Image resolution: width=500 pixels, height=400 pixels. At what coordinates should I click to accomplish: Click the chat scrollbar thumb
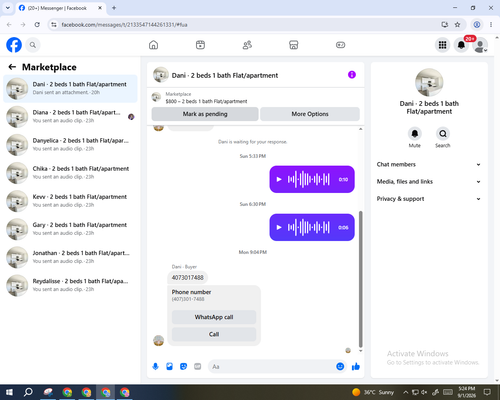tap(360, 279)
